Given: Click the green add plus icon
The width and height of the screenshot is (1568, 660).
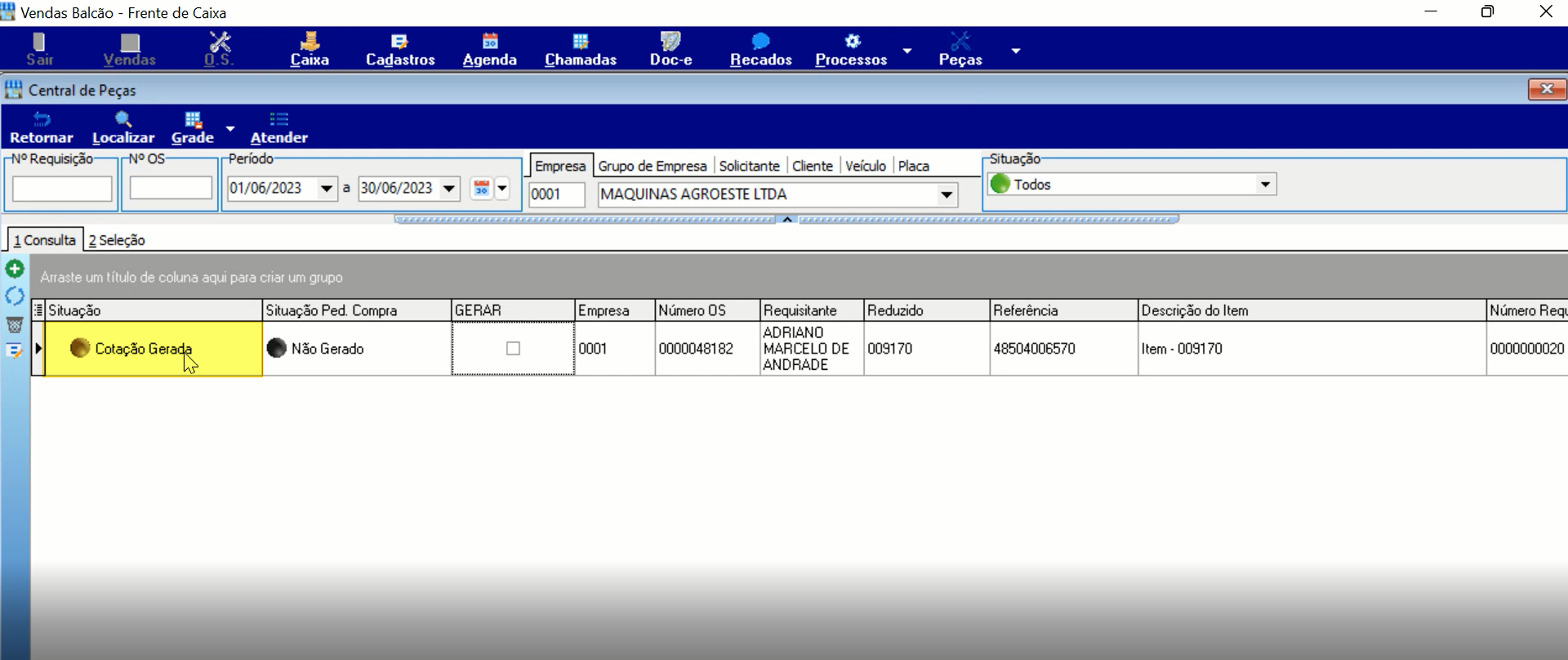Looking at the screenshot, I should tap(15, 269).
